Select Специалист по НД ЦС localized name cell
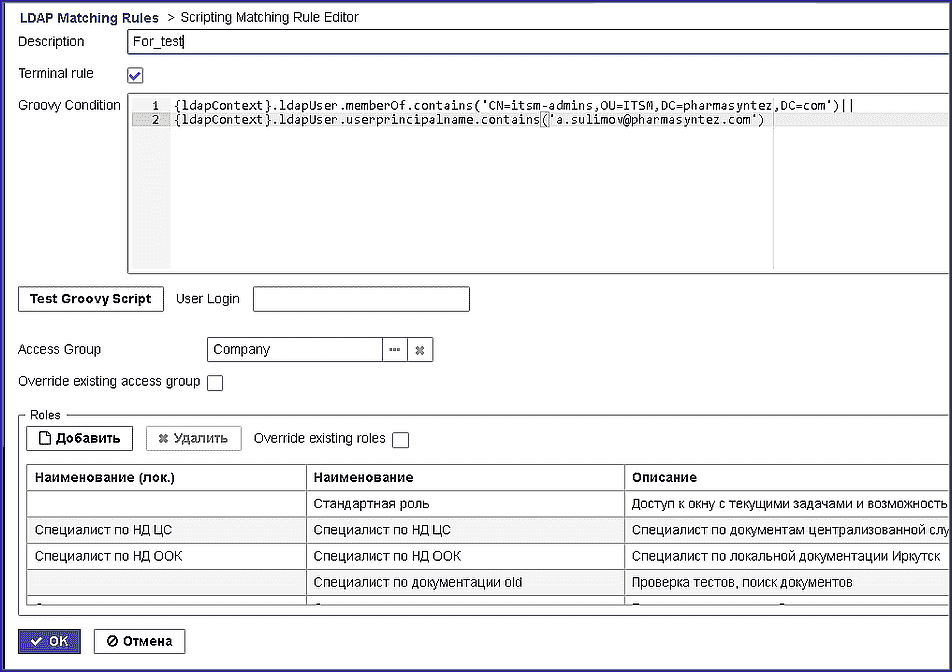This screenshot has height=672, width=952. (166, 530)
